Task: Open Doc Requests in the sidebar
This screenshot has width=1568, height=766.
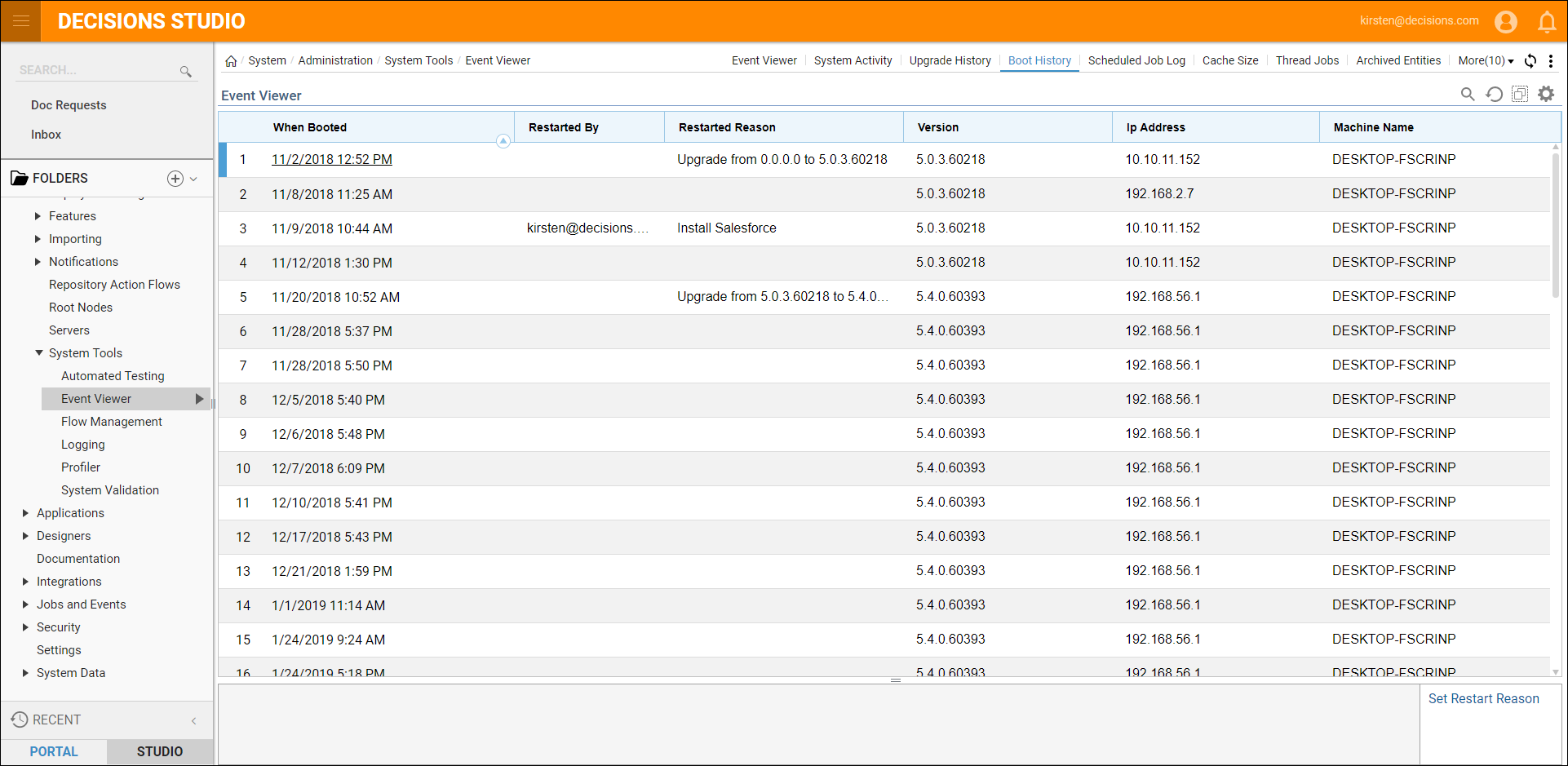Action: tap(69, 105)
